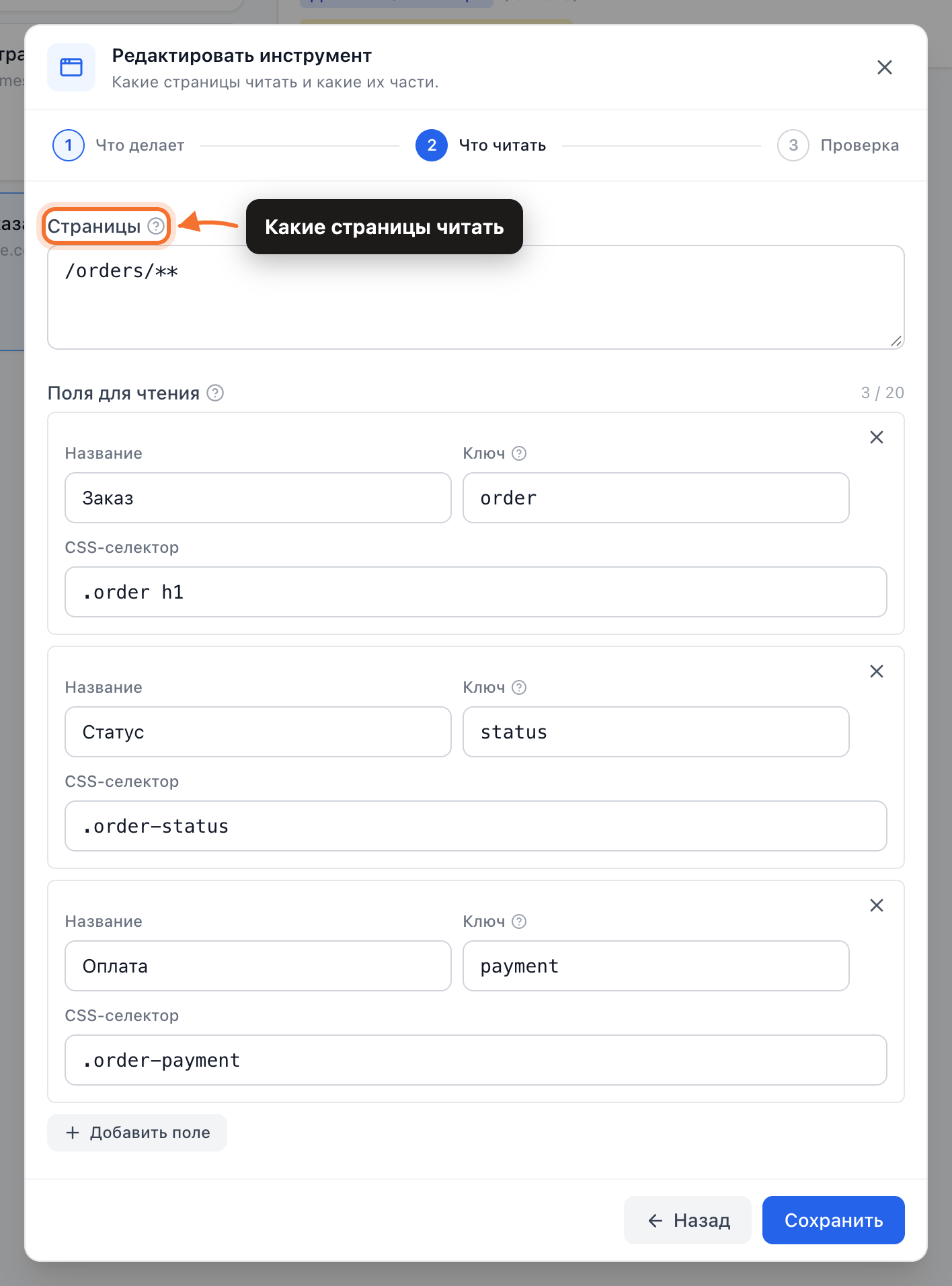Open help icon next to Поля для чтения

(x=215, y=393)
